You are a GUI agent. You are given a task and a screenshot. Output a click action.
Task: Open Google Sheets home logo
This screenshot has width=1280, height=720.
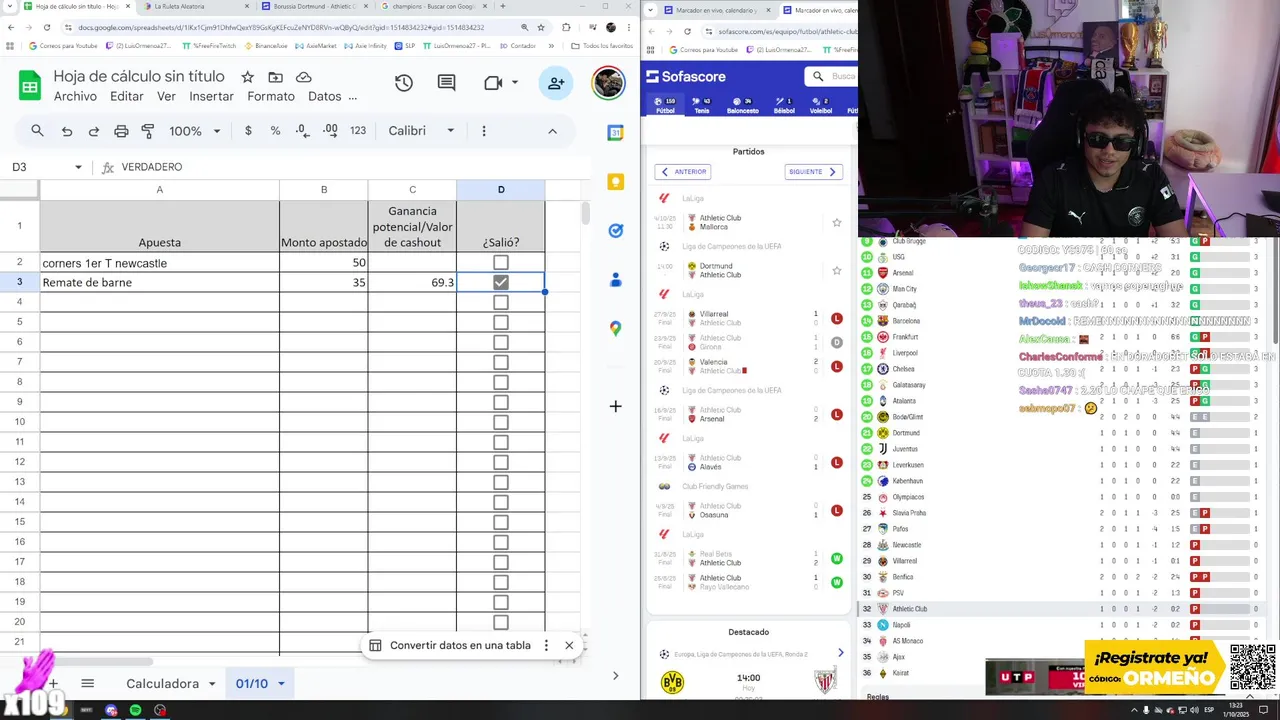point(30,86)
